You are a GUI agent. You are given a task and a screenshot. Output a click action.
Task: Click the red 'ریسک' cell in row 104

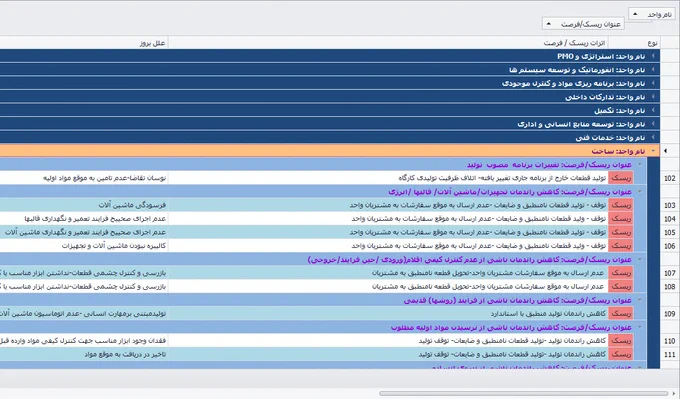[621, 219]
